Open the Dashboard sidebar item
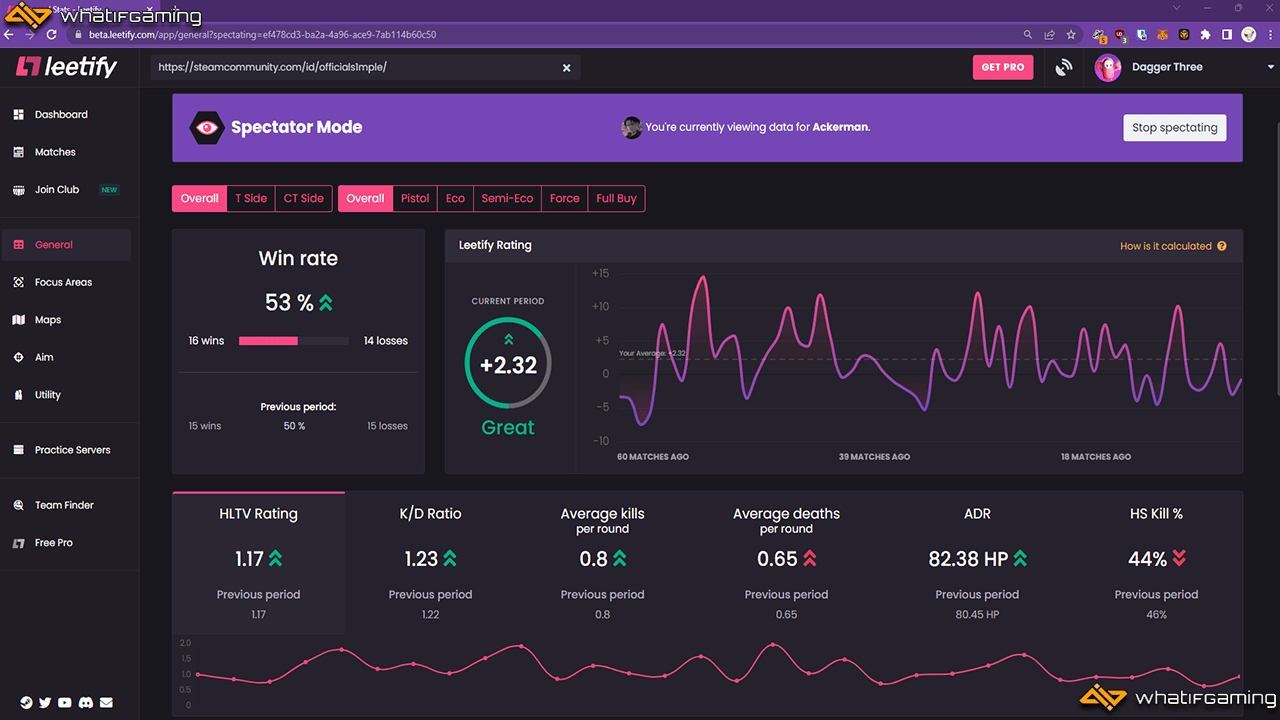Viewport: 1280px width, 720px height. [x=65, y=115]
